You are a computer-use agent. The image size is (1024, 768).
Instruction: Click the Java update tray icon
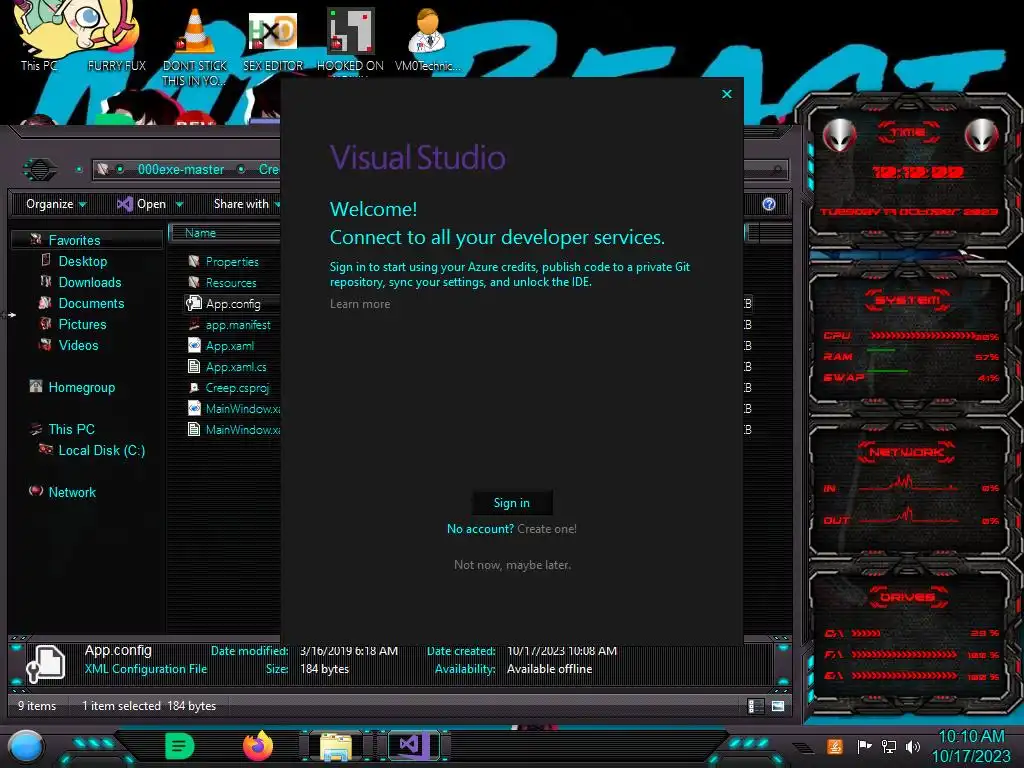pos(835,746)
